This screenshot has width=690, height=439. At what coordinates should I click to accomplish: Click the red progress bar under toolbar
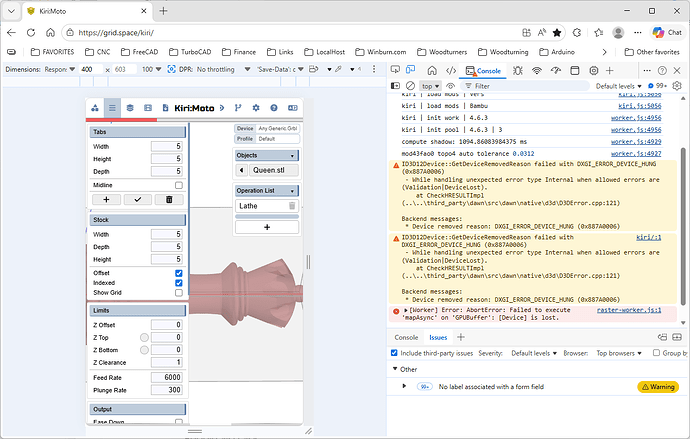(121, 120)
